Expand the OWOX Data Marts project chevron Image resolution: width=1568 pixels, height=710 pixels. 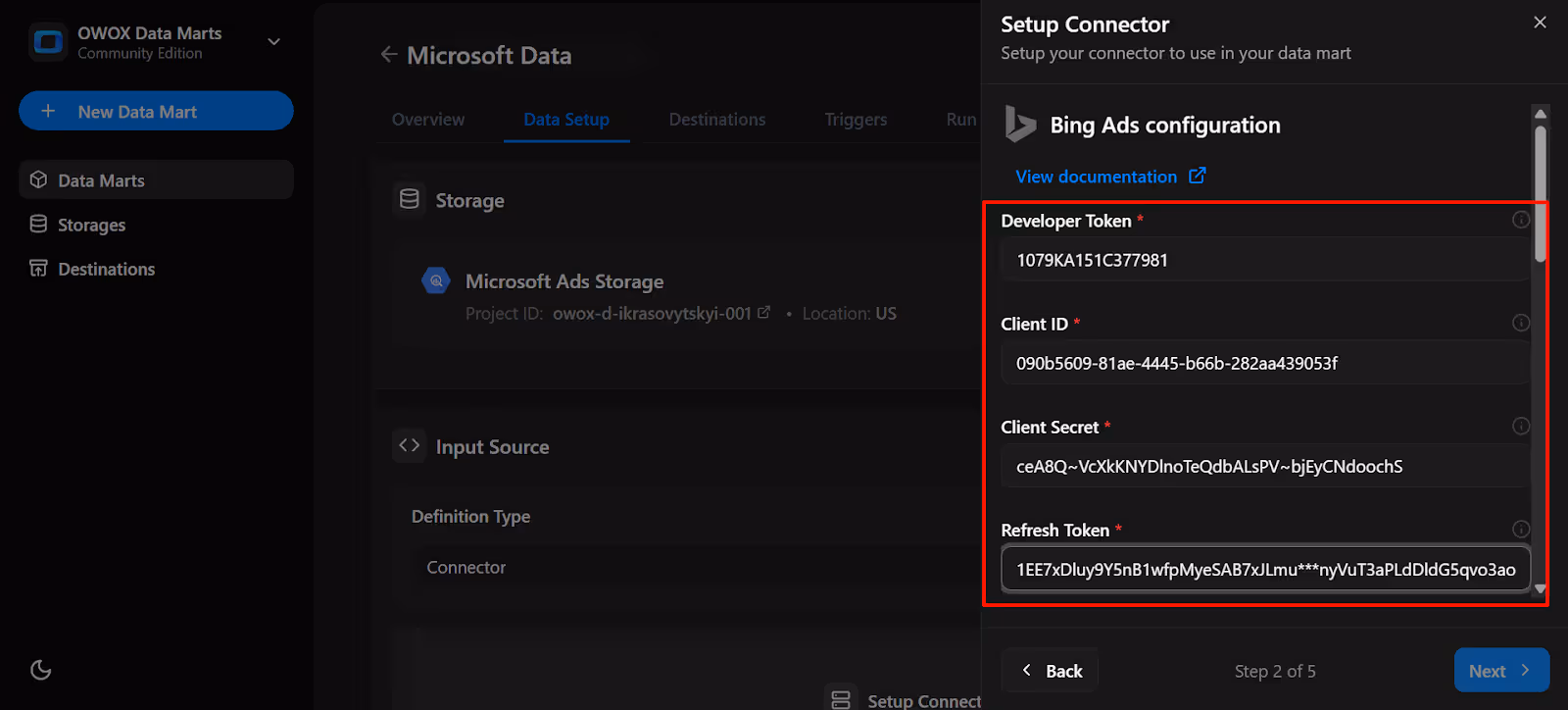tap(274, 42)
